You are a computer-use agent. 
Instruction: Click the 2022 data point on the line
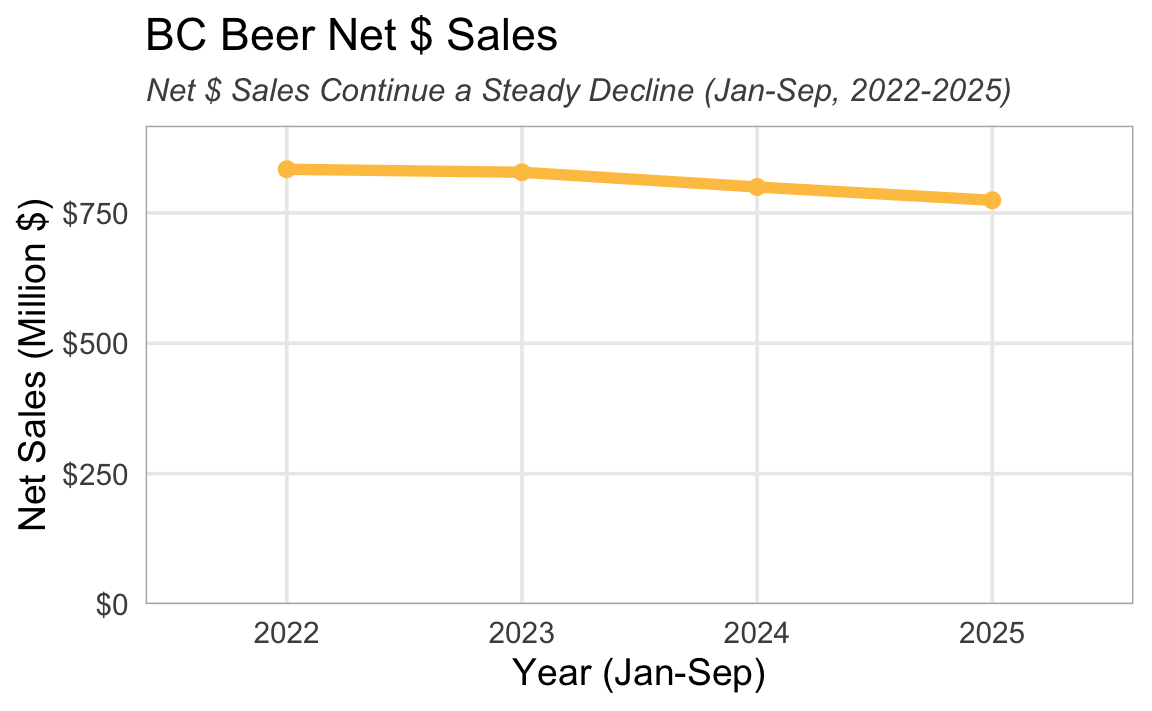(x=286, y=169)
